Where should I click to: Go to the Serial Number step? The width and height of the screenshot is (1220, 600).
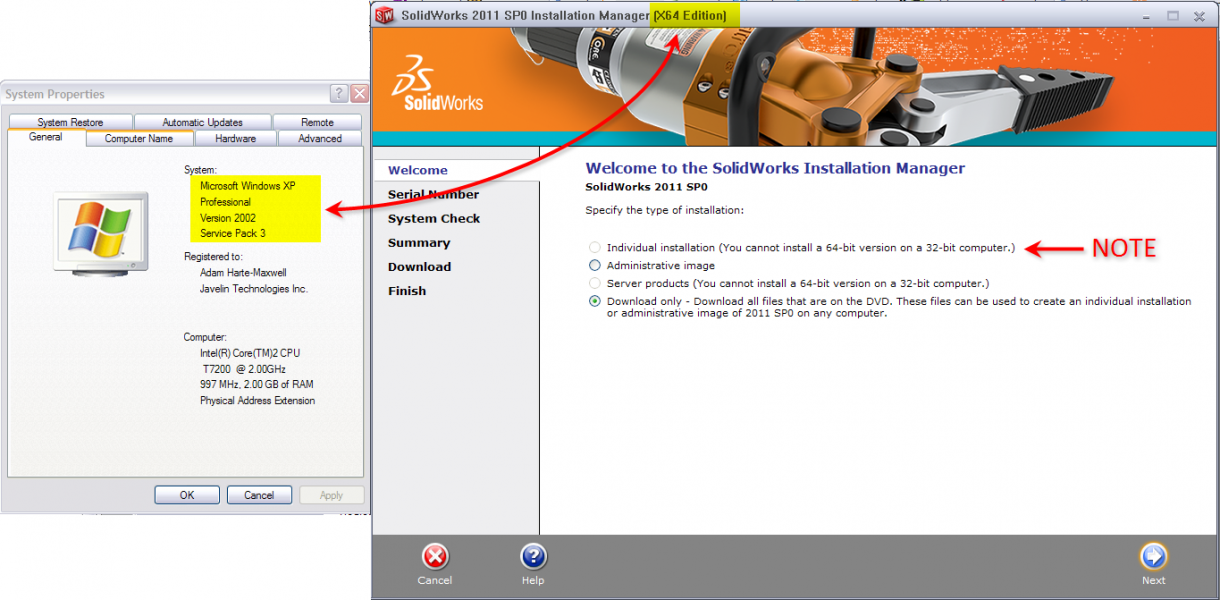tap(433, 194)
